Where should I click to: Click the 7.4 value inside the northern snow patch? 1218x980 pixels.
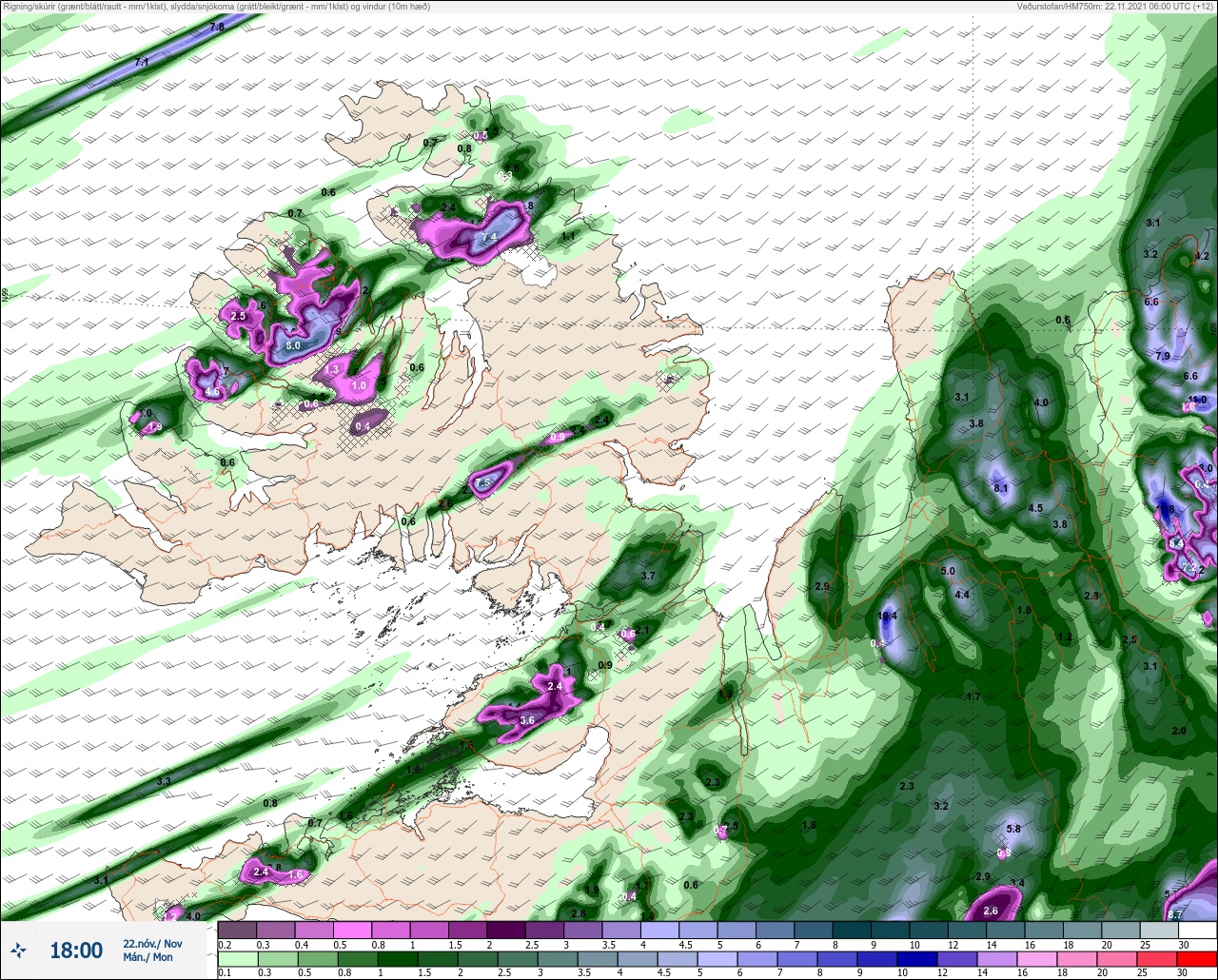pyautogui.click(x=490, y=237)
